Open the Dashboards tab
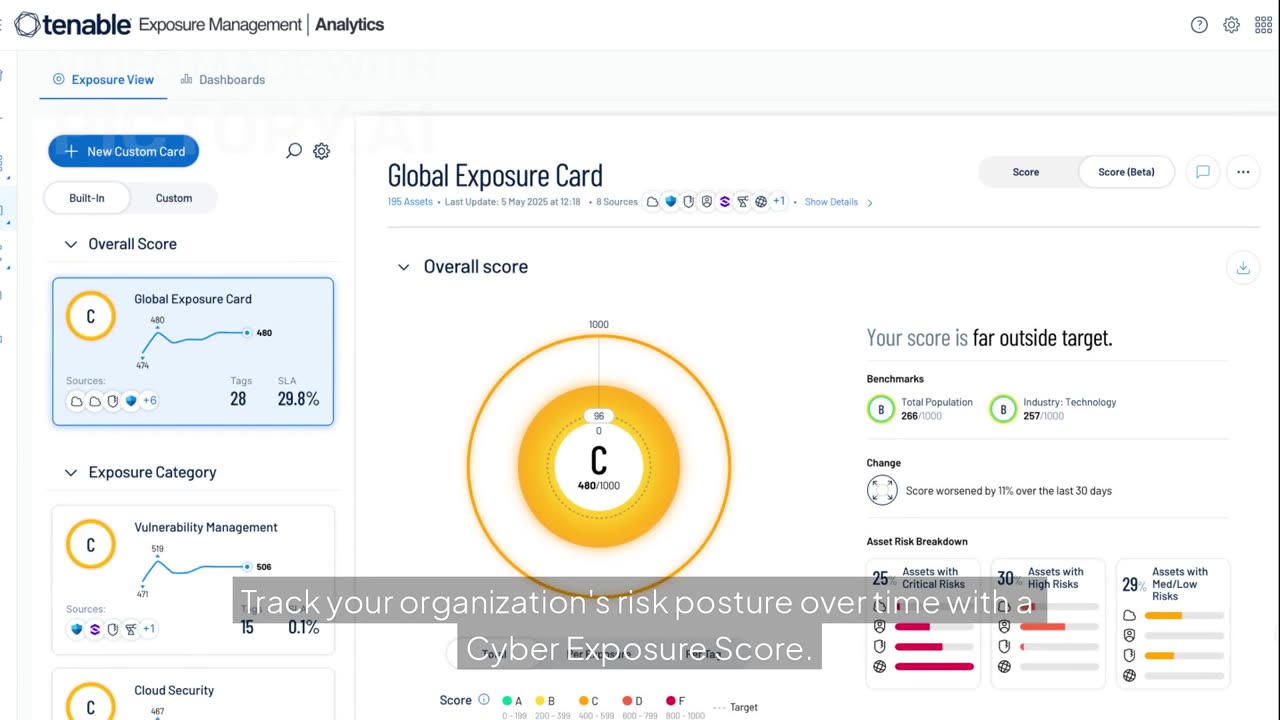This screenshot has width=1280, height=720. 223,79
